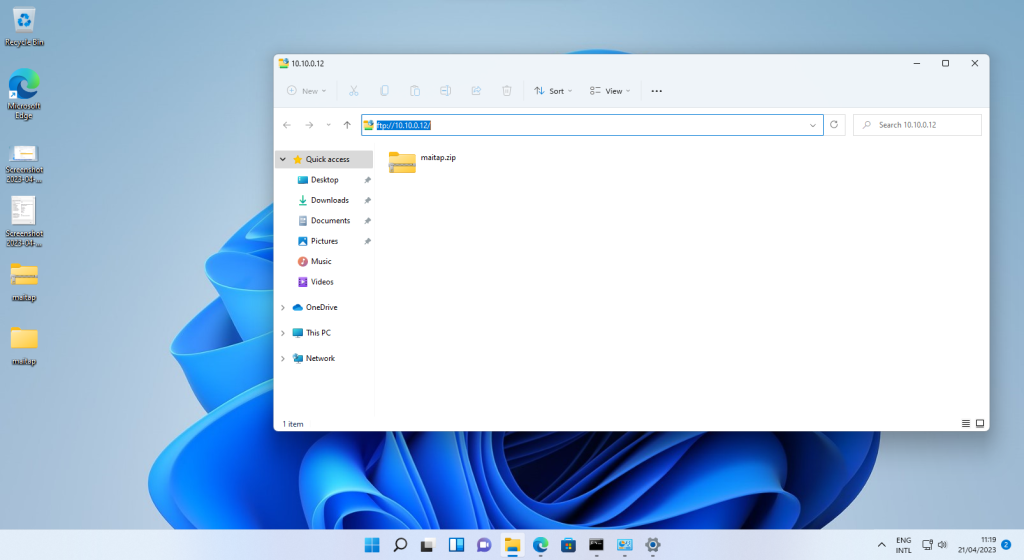Open Microsoft Store from the taskbar
The image size is (1024, 560).
point(568,545)
